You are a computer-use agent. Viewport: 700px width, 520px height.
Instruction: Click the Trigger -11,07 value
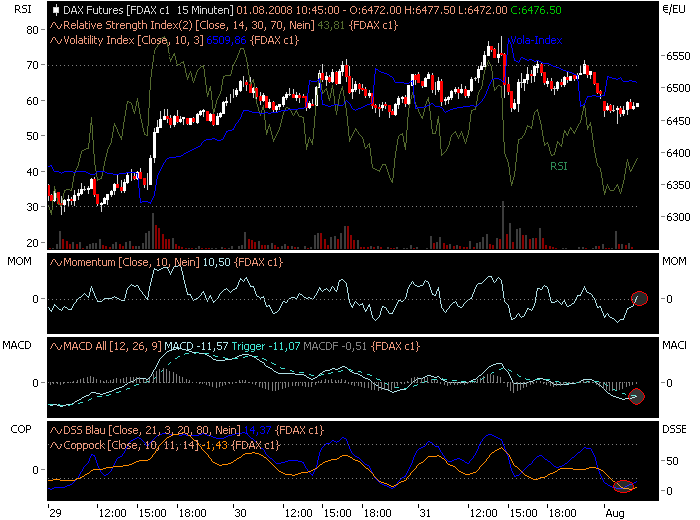click(266, 346)
